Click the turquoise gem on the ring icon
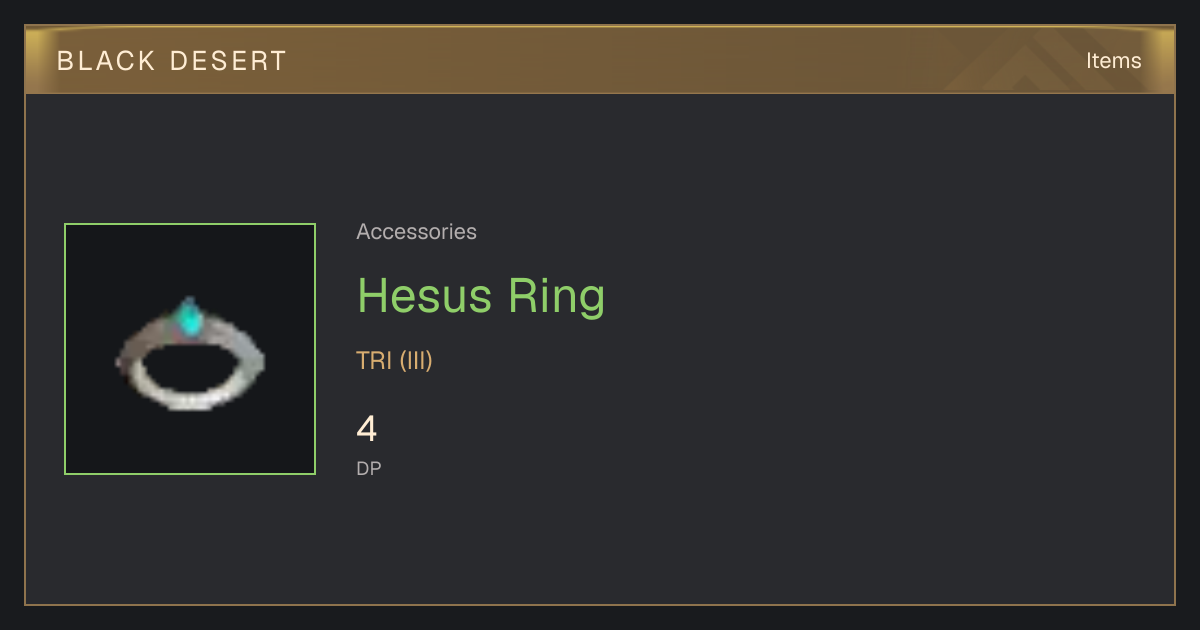Viewport: 1200px width, 630px height. pyautogui.click(x=188, y=318)
